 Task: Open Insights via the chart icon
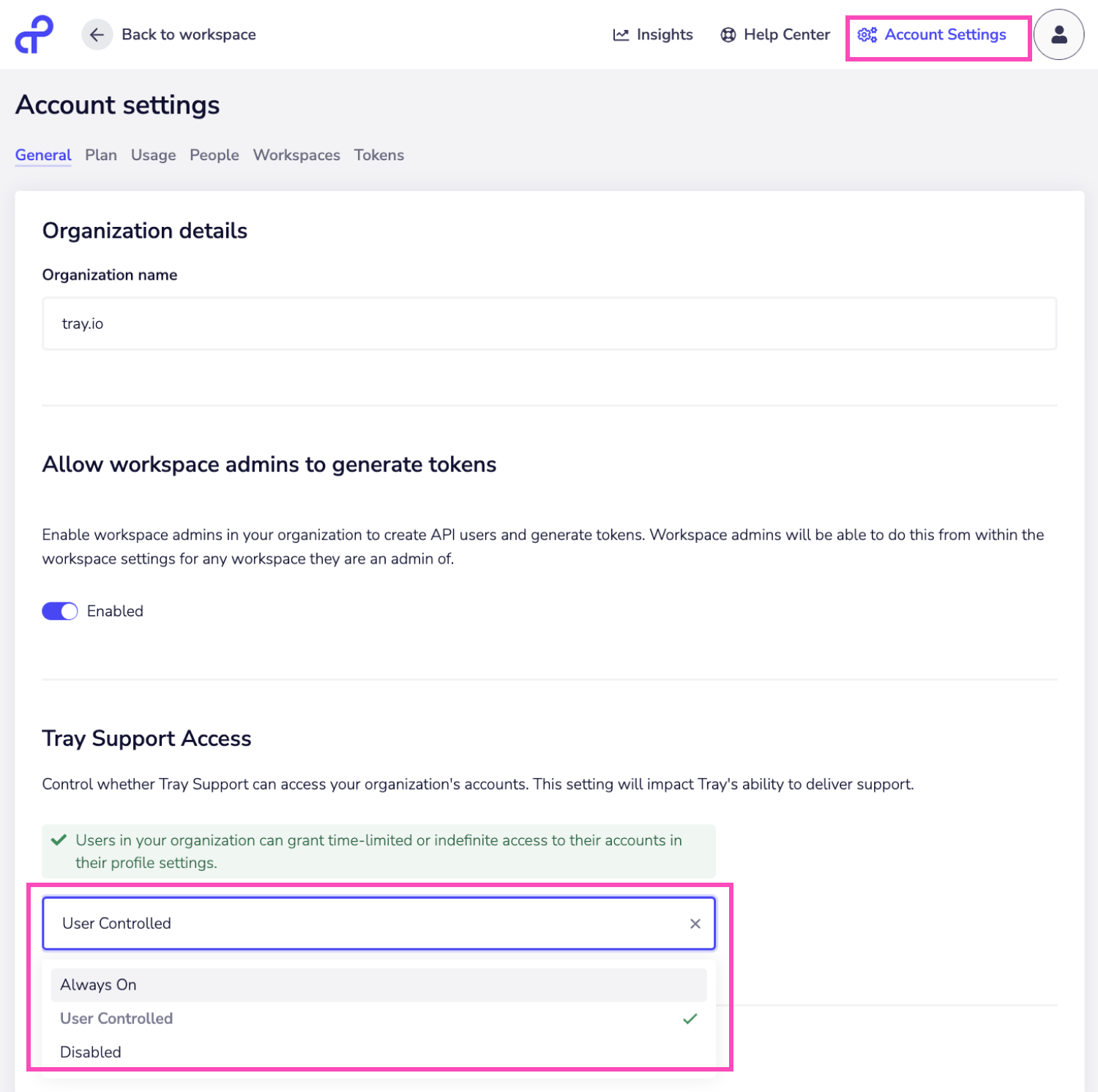click(x=621, y=34)
